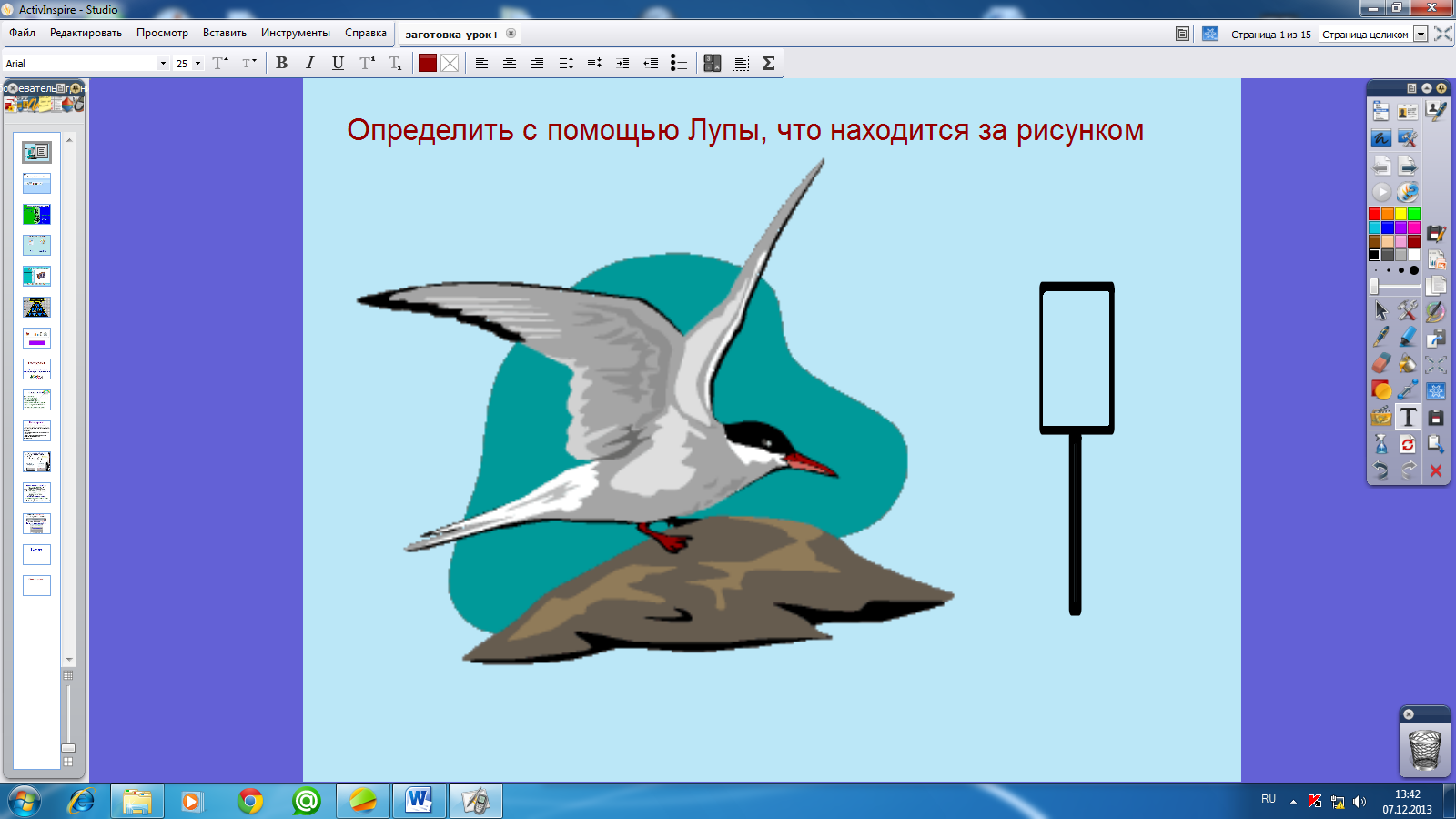Screen dimensions: 1456x819
Task: Select the заготовка-урок+ flipchart tab
Action: point(452,34)
